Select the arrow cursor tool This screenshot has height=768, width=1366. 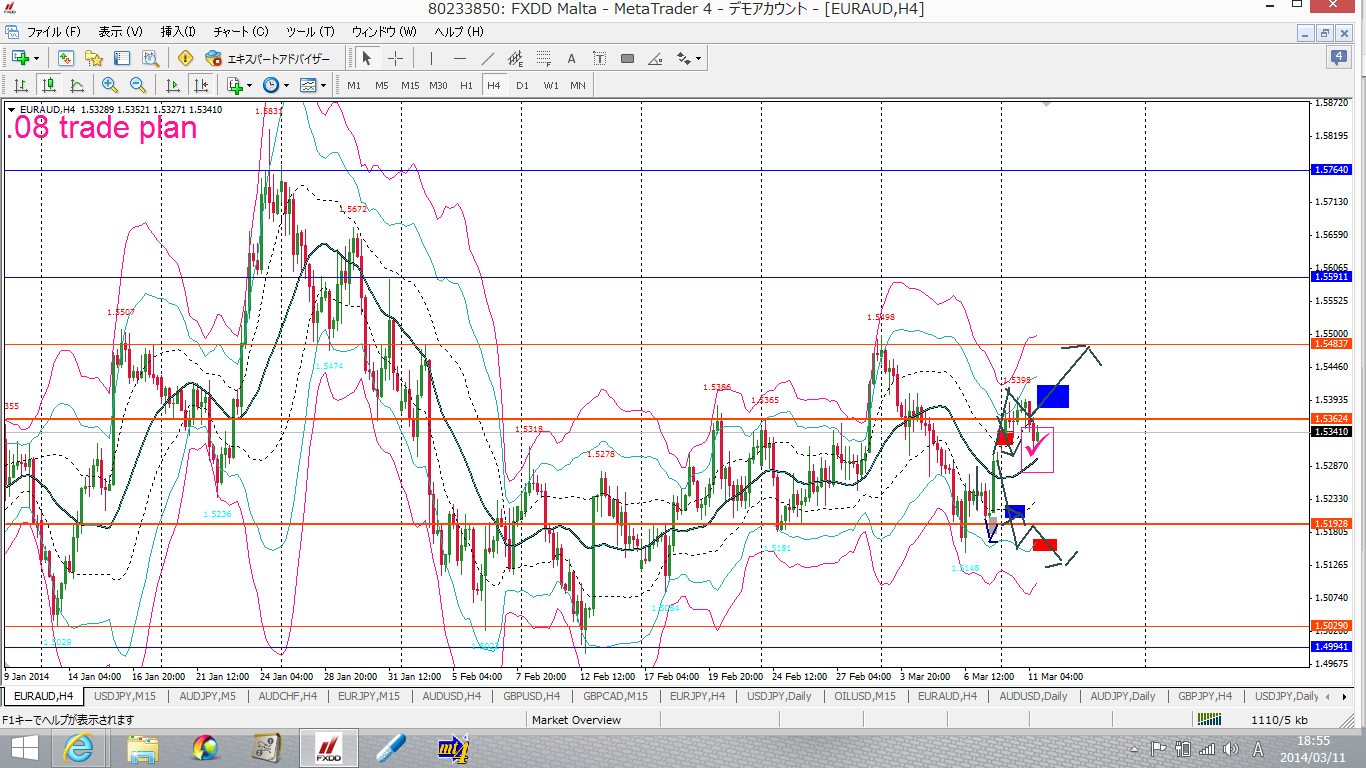pos(367,58)
